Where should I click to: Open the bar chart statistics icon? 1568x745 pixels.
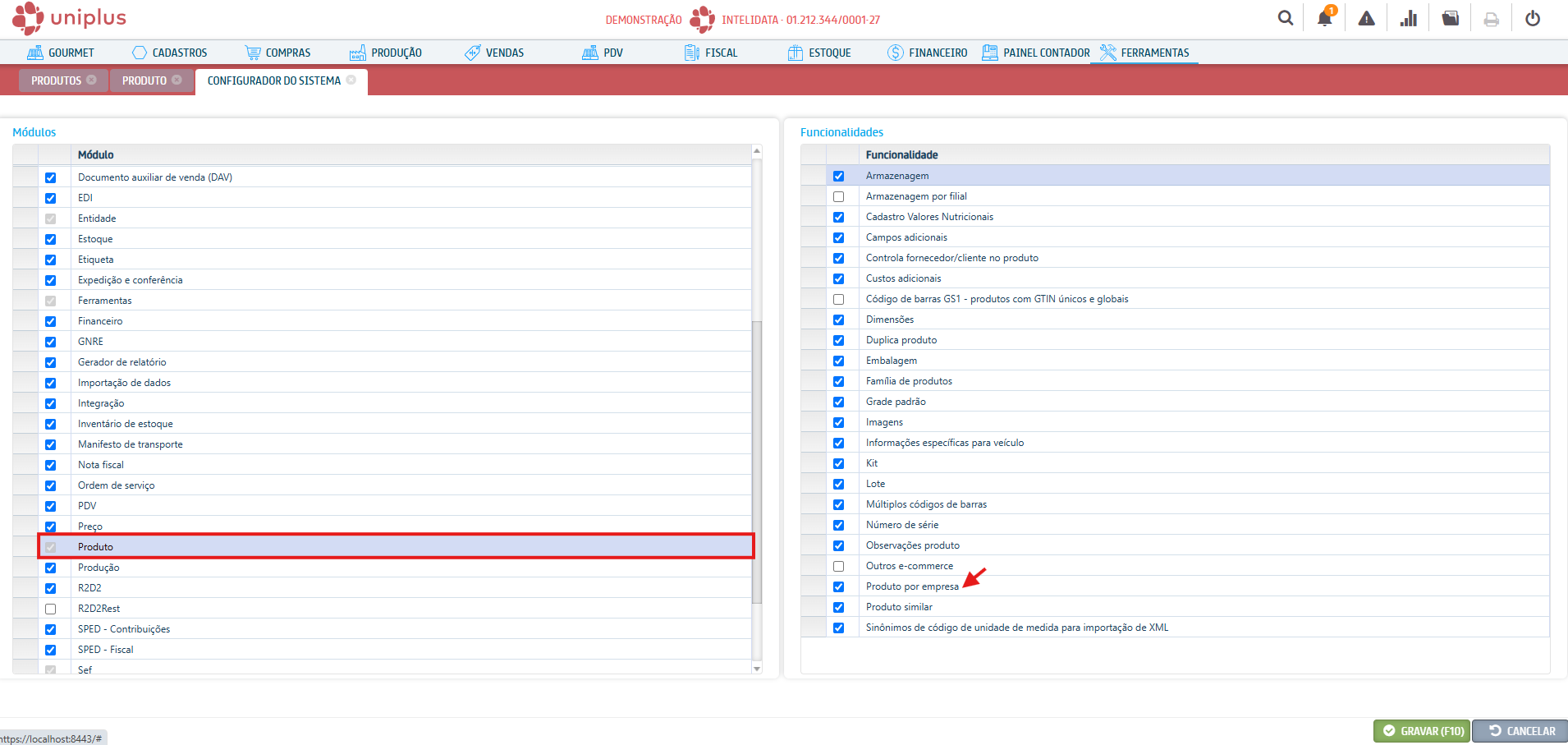1409,18
